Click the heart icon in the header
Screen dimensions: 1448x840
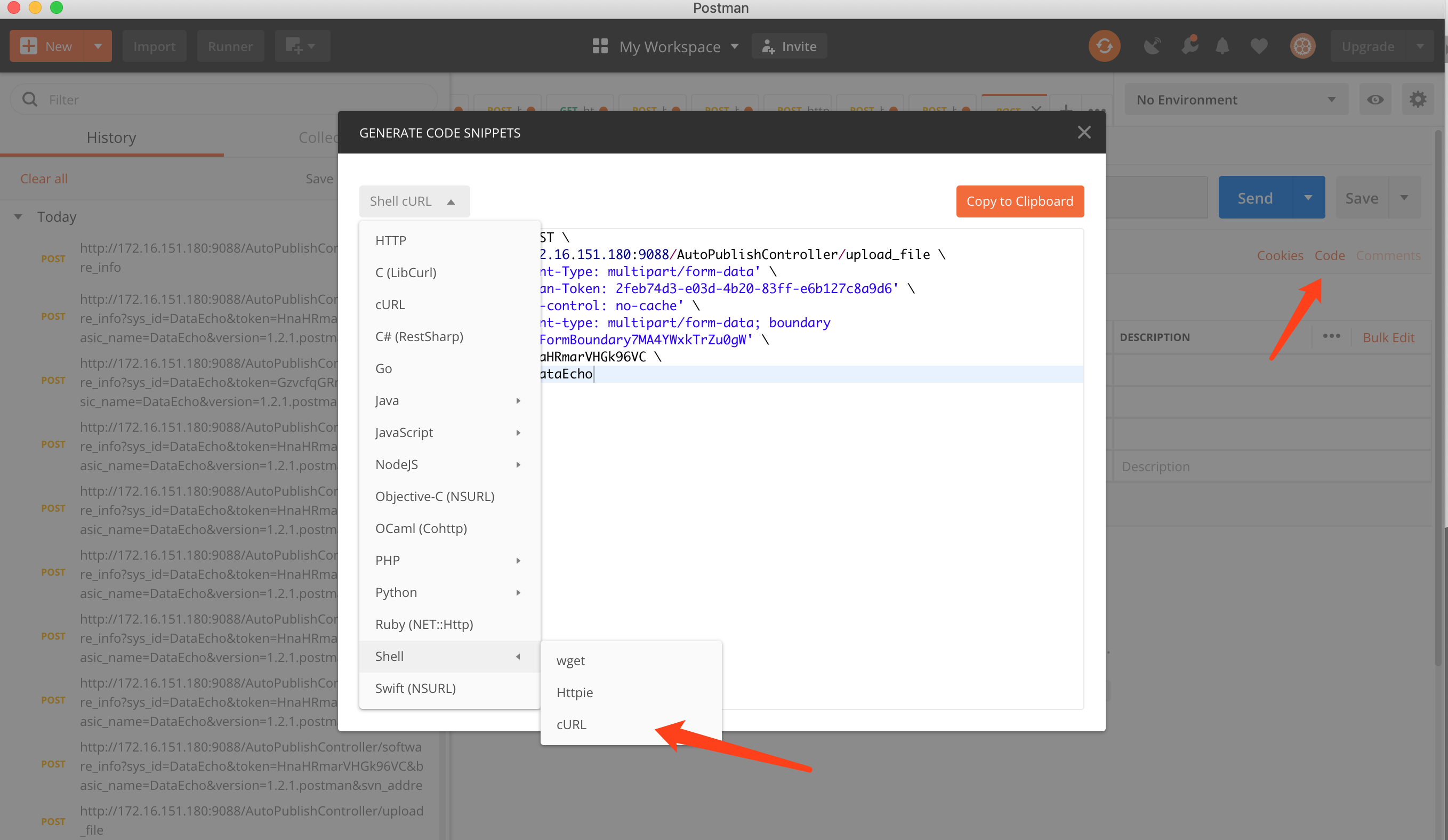pyautogui.click(x=1259, y=46)
